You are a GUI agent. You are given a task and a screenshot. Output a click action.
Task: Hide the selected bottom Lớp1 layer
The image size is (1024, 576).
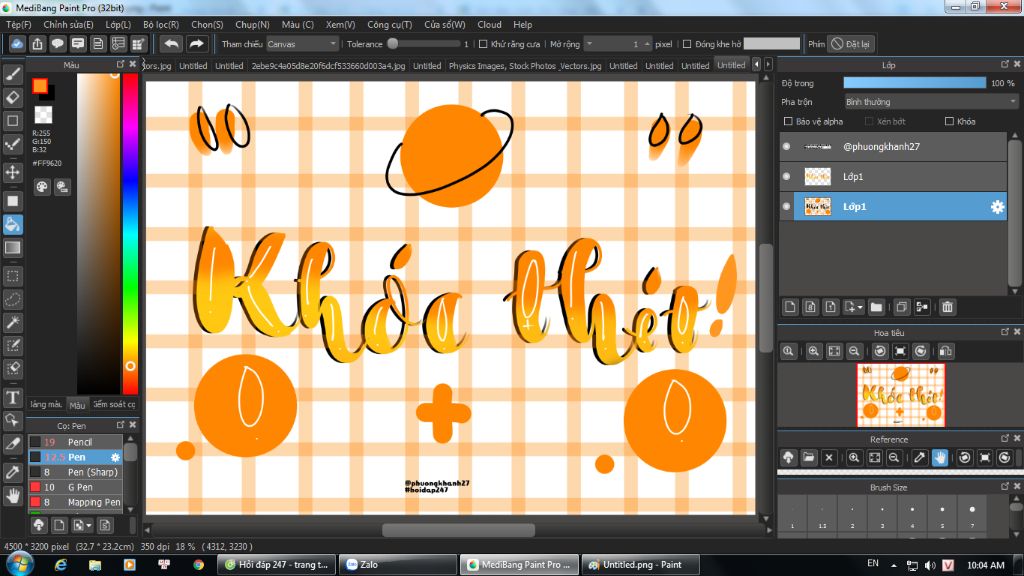pos(786,206)
